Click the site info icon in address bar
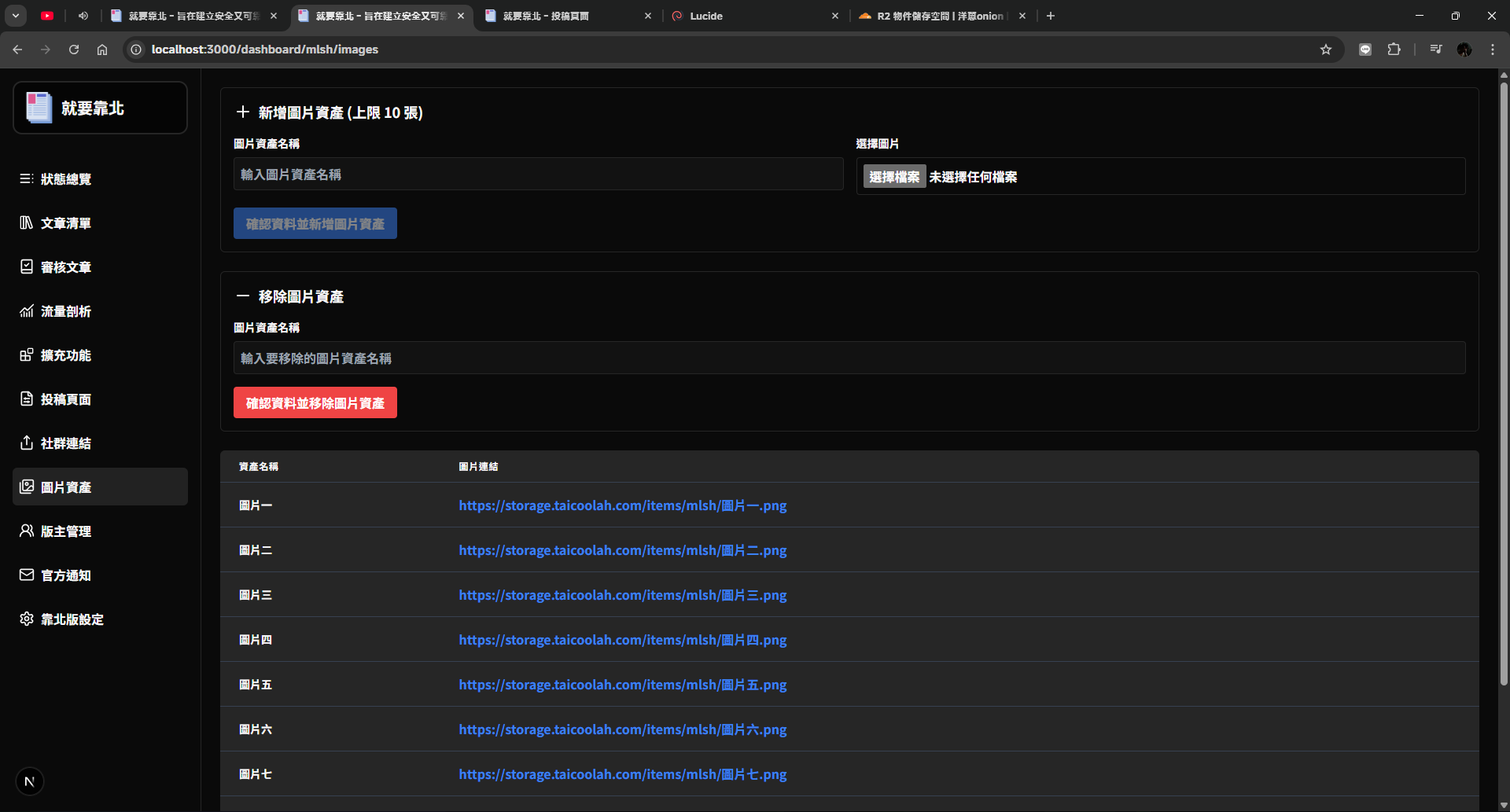 point(136,50)
